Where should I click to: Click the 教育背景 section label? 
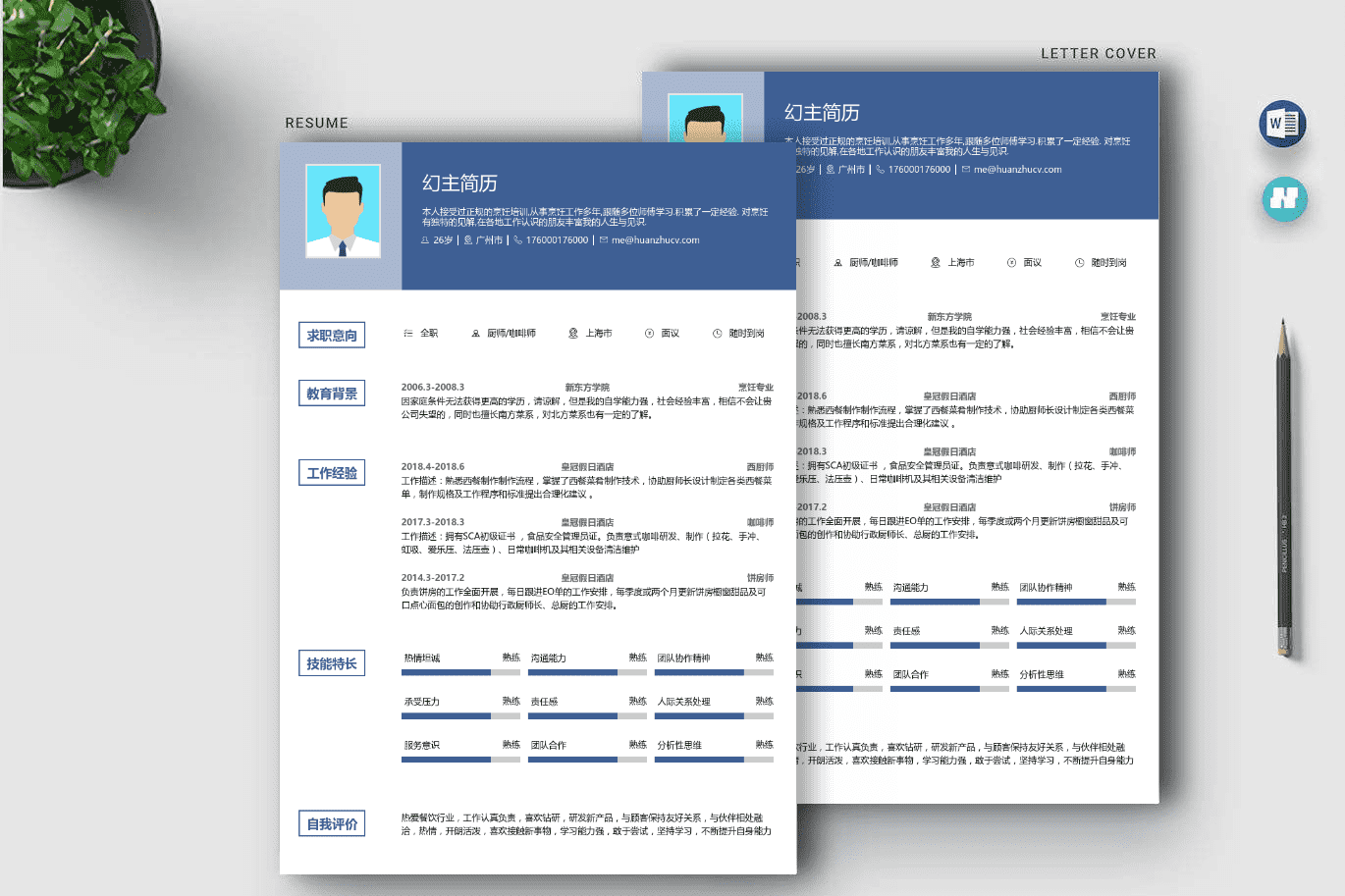[x=332, y=394]
